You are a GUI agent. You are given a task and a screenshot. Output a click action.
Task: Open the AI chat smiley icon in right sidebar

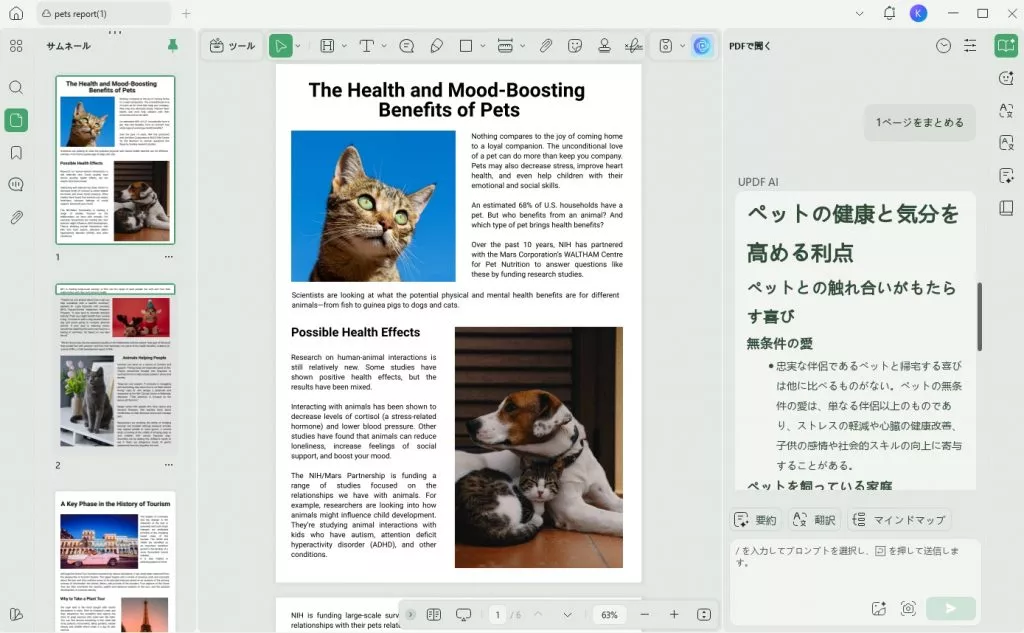[1006, 78]
